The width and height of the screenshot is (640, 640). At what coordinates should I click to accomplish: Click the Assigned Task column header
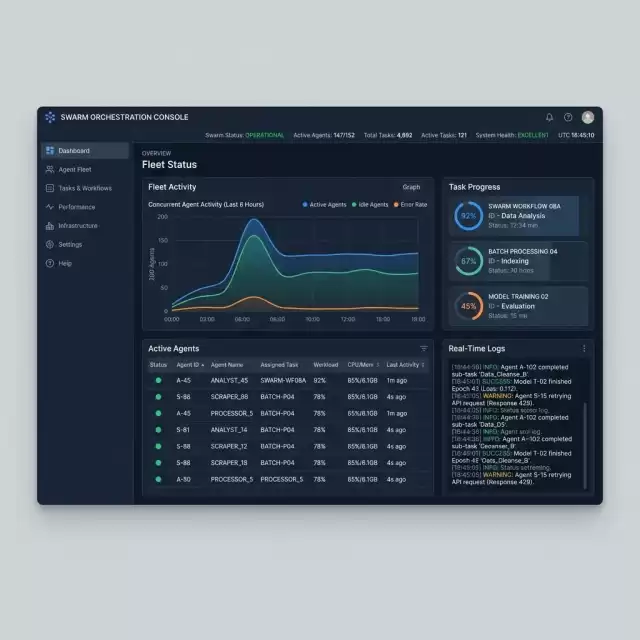tap(279, 365)
